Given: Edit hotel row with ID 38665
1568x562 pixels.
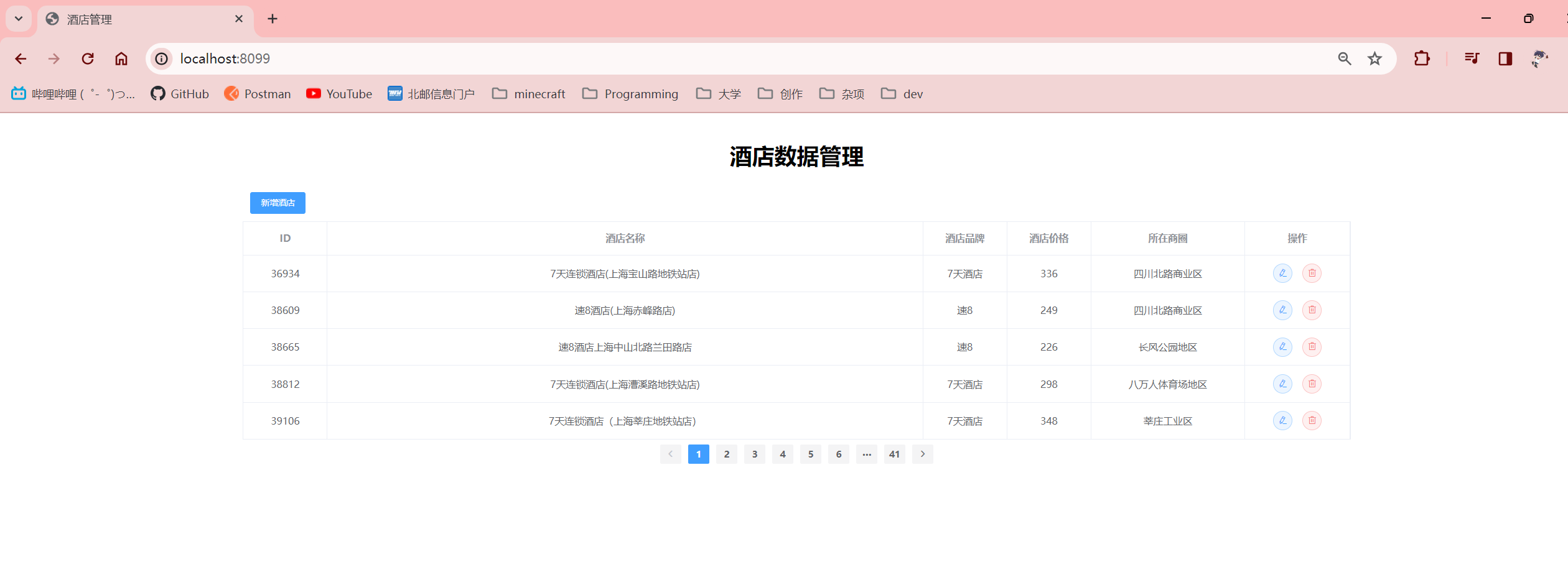Looking at the screenshot, I should tap(1282, 347).
